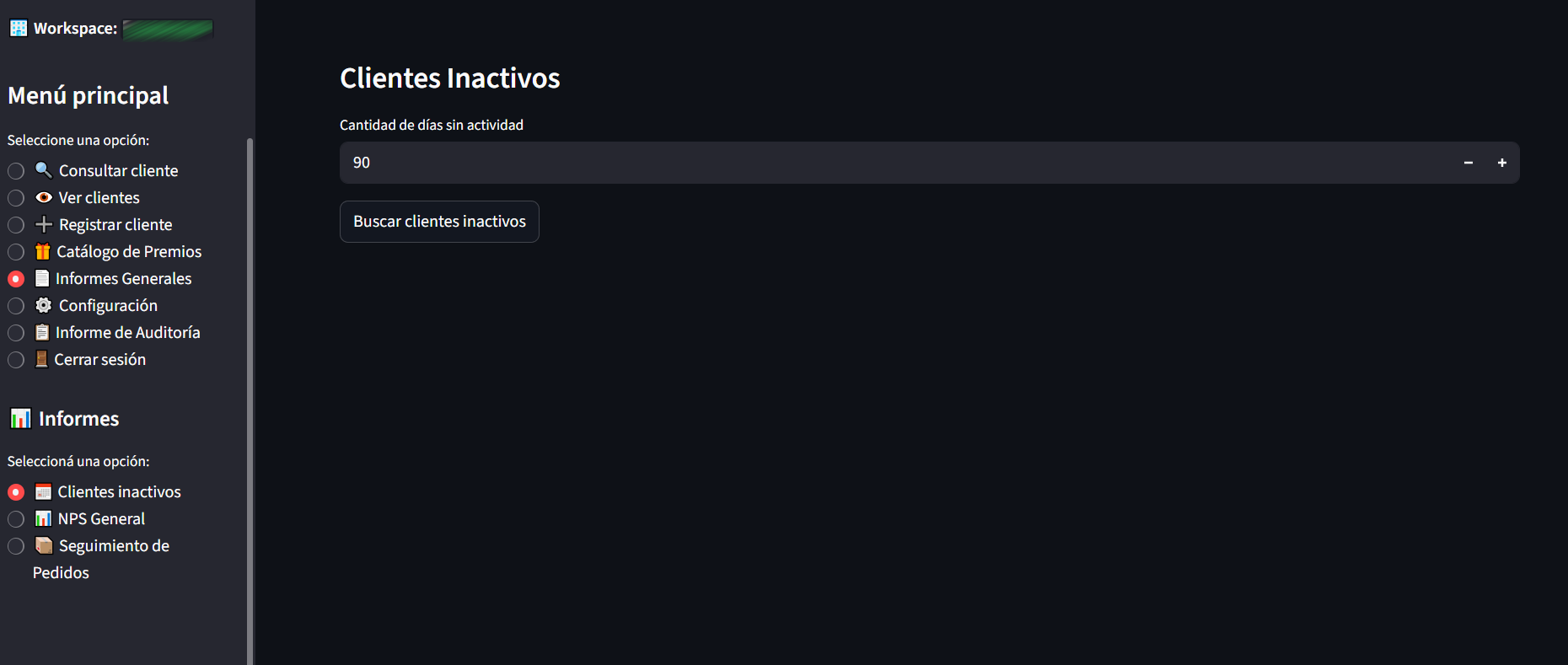Click the bar chart icon beside NPS General
Screen dimensions: 1568x665
pos(43,518)
